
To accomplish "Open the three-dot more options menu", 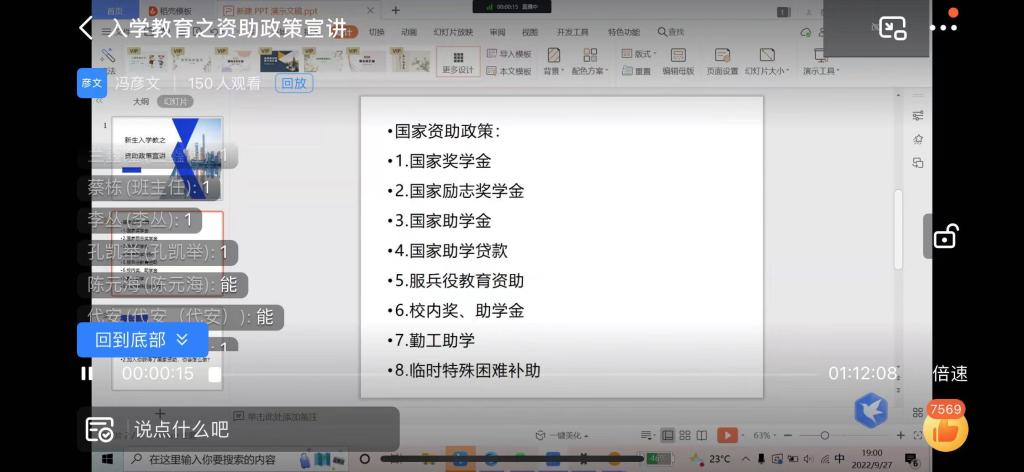I will tap(943, 28).
